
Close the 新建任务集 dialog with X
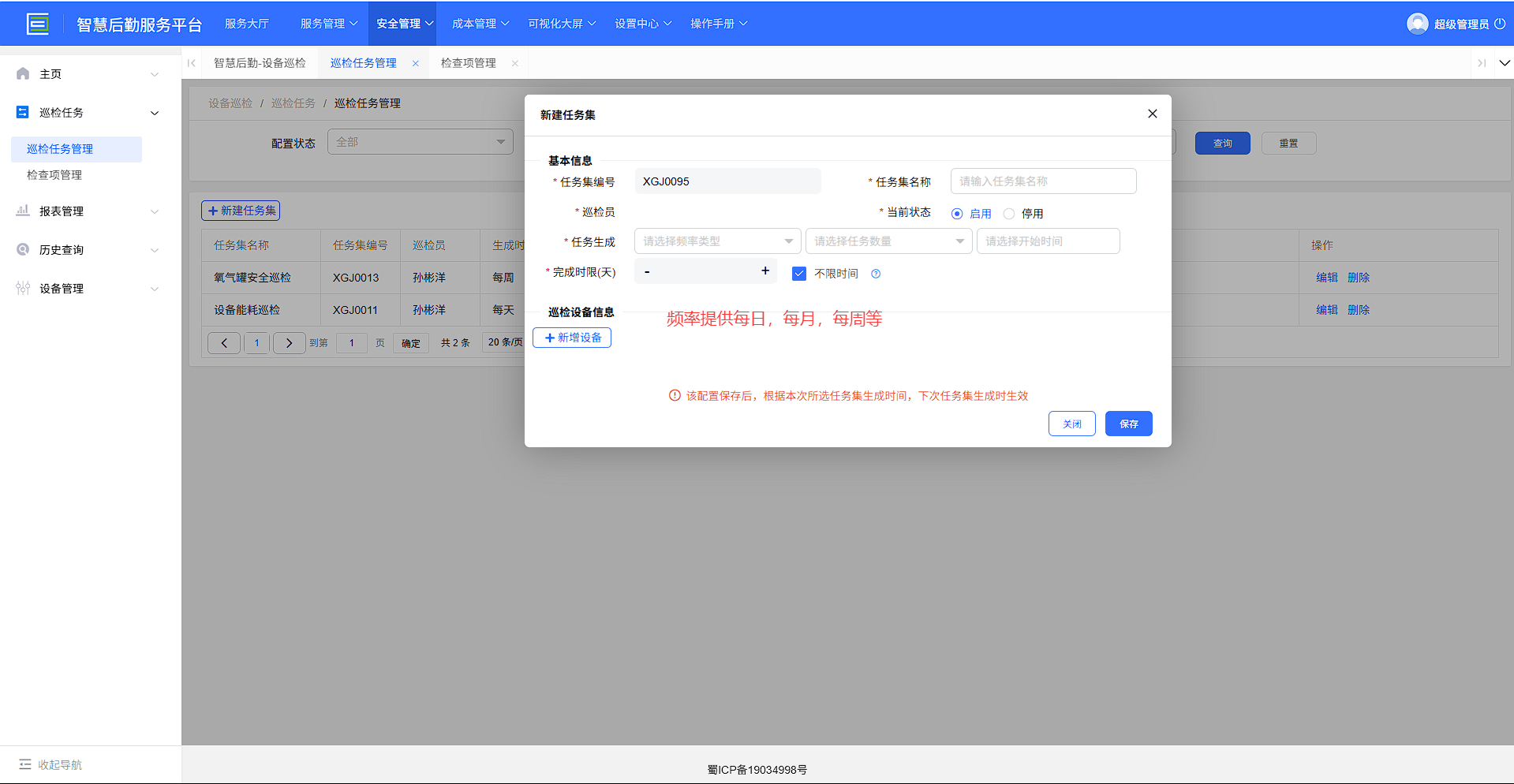(x=1153, y=114)
